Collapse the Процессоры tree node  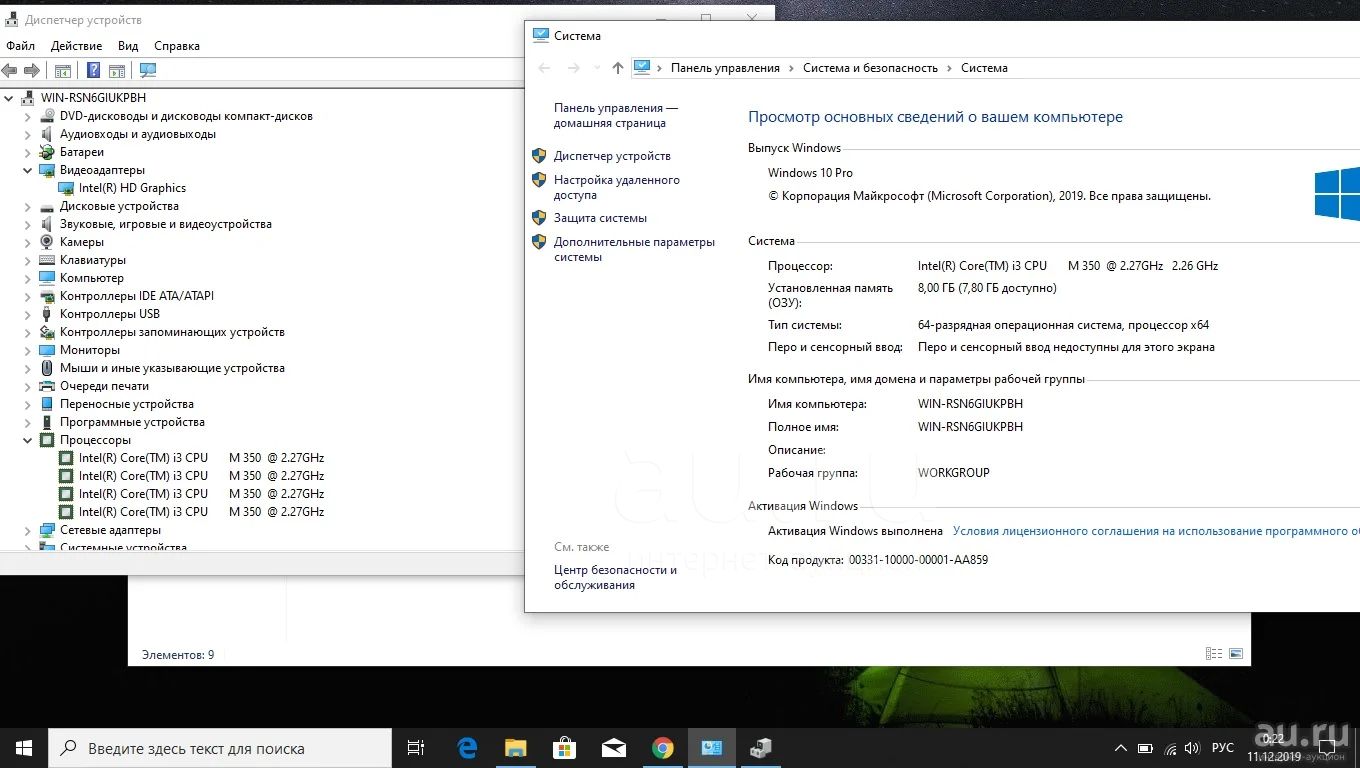(28, 440)
